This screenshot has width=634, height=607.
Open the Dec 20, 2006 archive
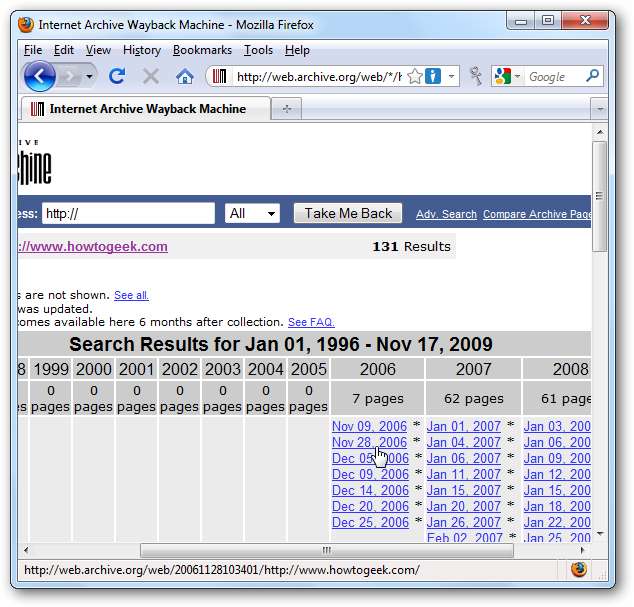click(x=370, y=506)
